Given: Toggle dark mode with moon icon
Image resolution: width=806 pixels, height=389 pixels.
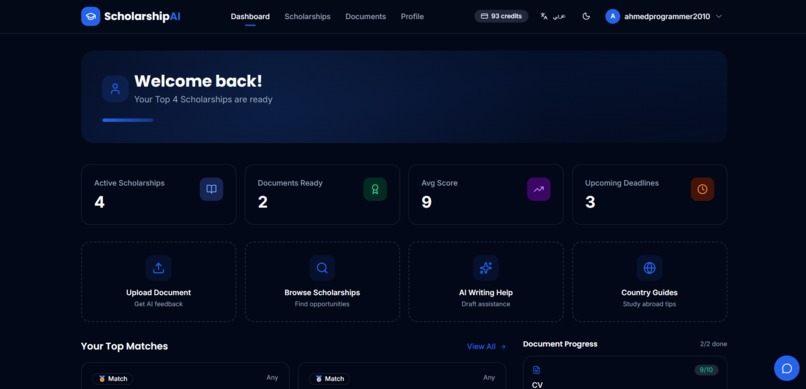Looking at the screenshot, I should point(586,16).
